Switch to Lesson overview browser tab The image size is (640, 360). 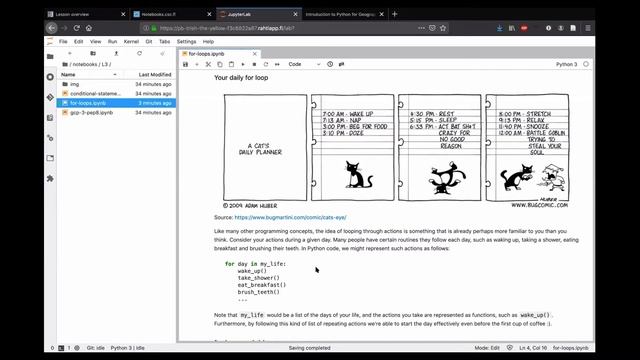click(86, 14)
